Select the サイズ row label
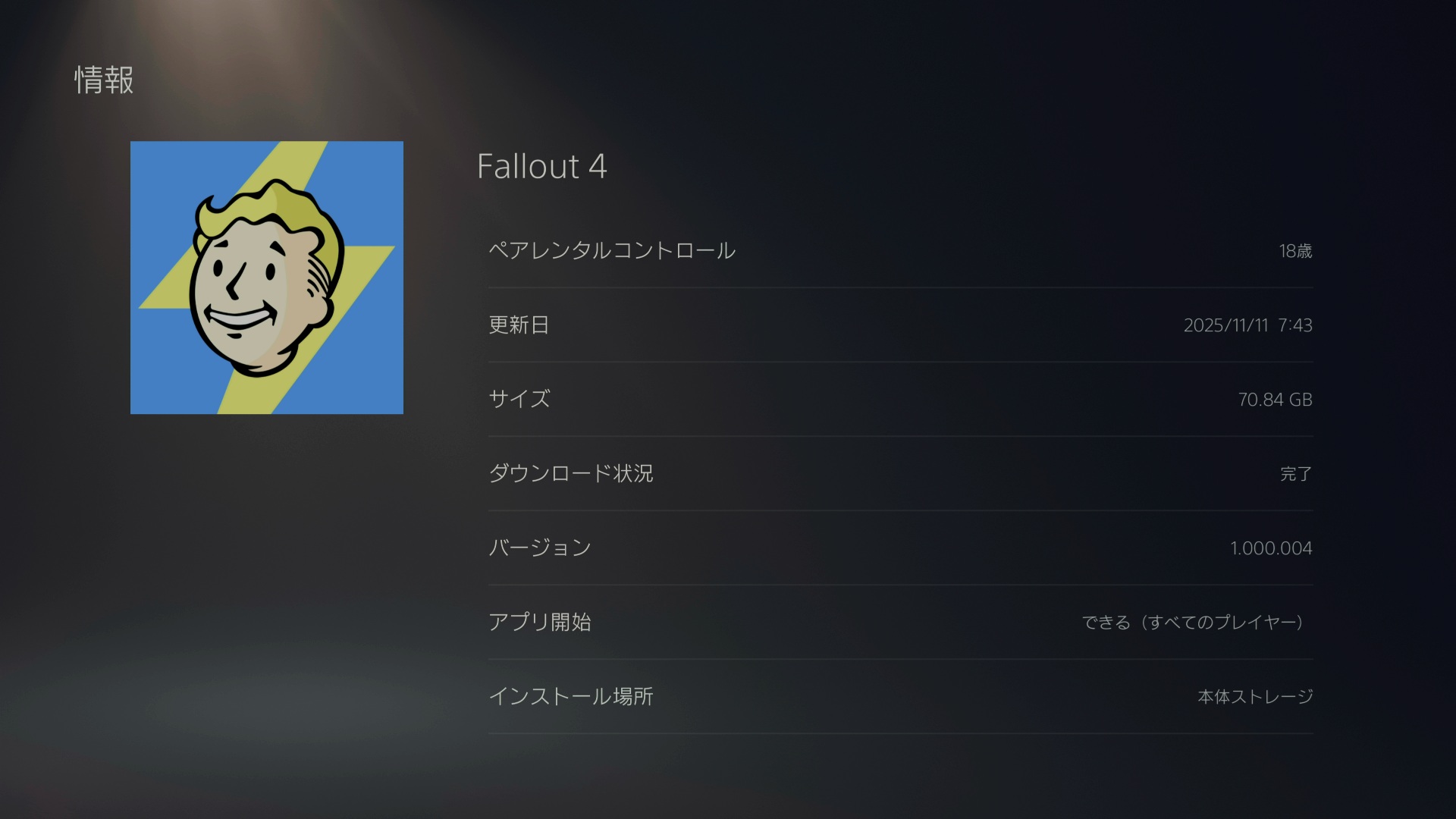 click(519, 400)
